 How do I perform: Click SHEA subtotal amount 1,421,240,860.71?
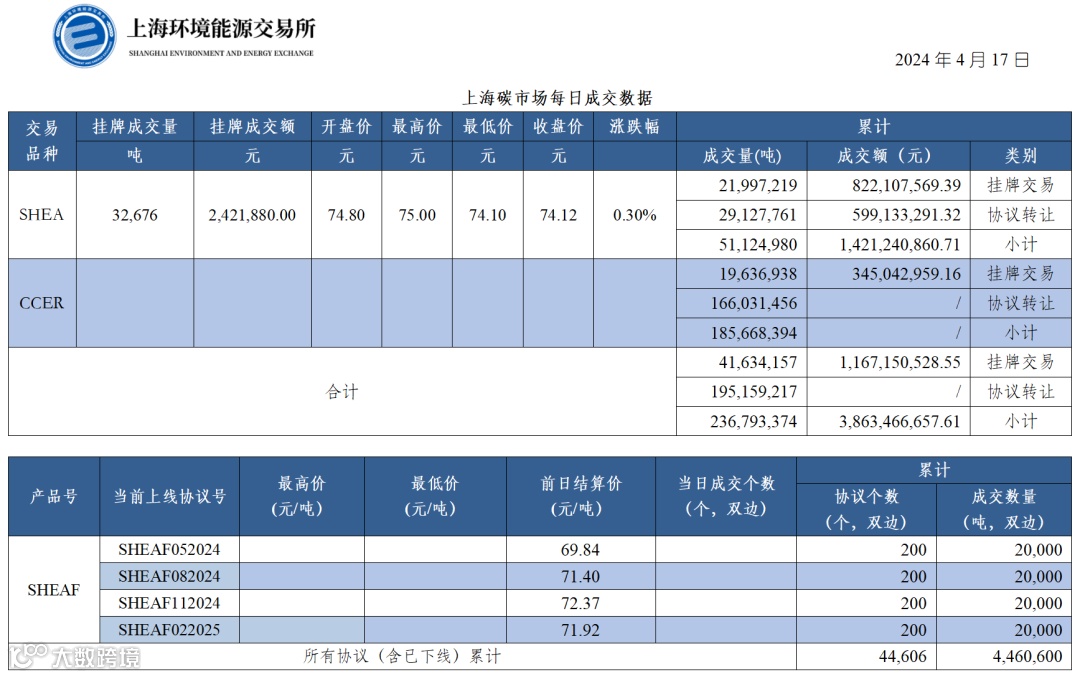(900, 244)
